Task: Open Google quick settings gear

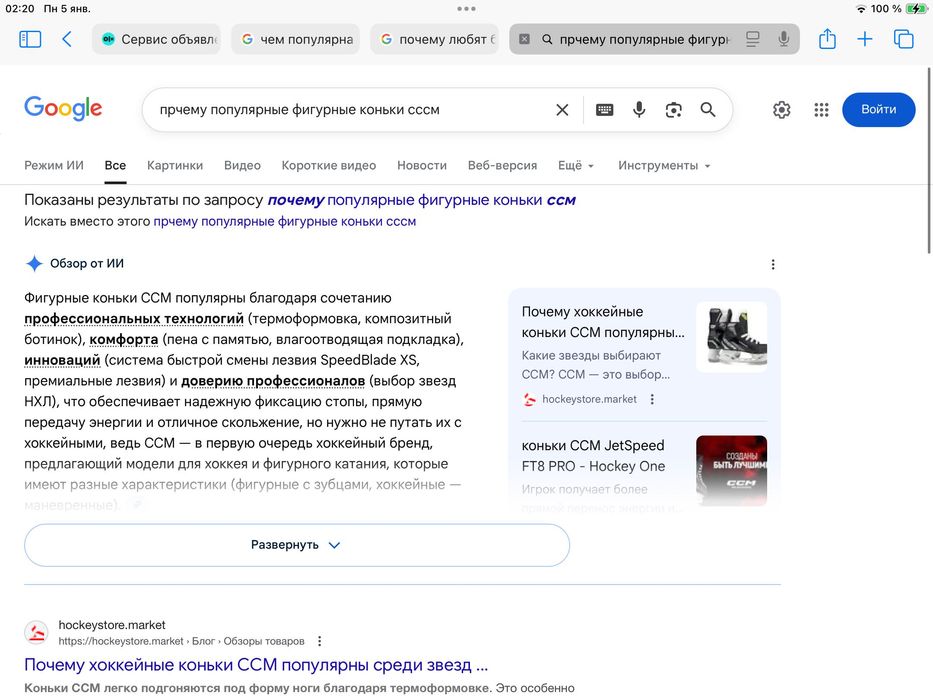Action: coord(781,110)
